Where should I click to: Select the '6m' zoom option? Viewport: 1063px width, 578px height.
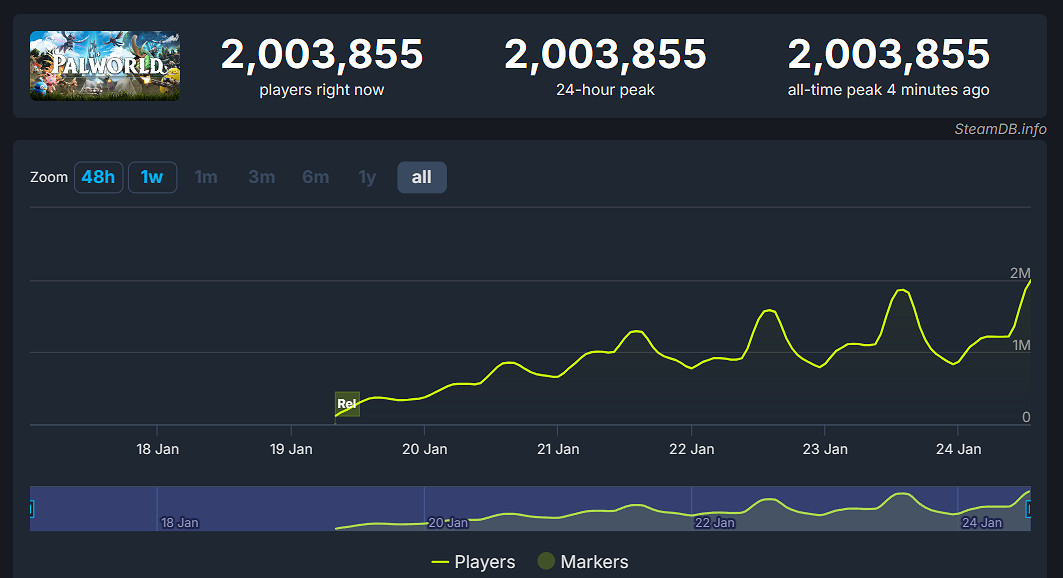pyautogui.click(x=315, y=177)
